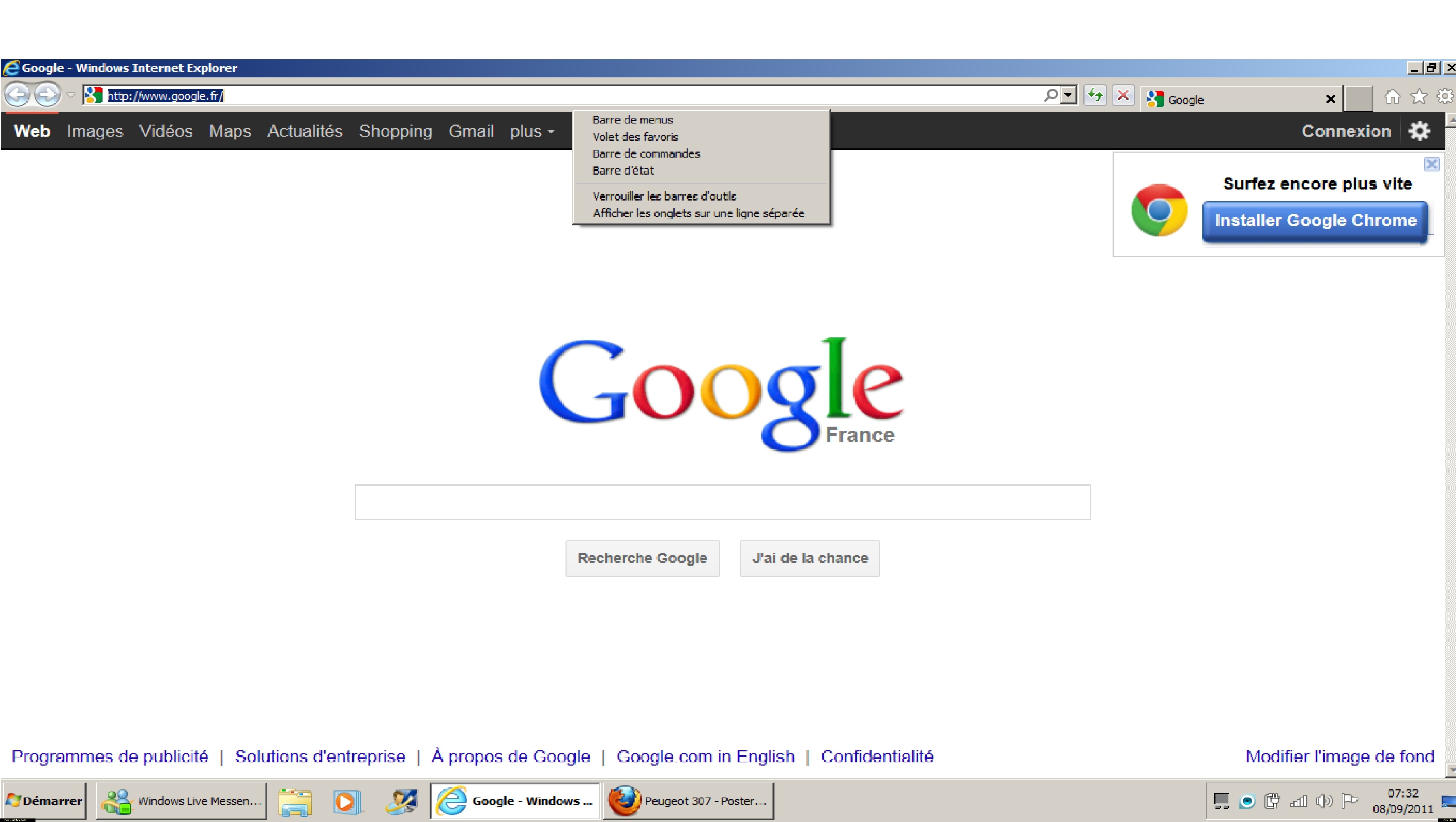Open Gmail in Google navigation bar
Image resolution: width=1456 pixels, height=822 pixels.
tap(471, 131)
